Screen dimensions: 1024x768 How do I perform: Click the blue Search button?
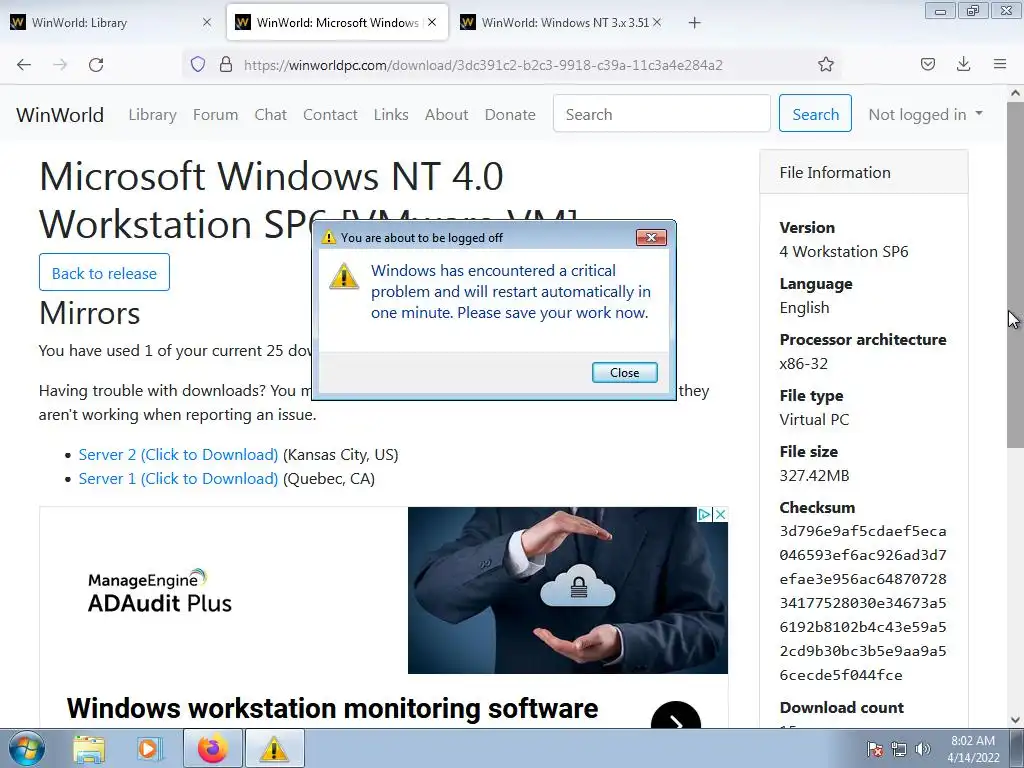point(815,114)
